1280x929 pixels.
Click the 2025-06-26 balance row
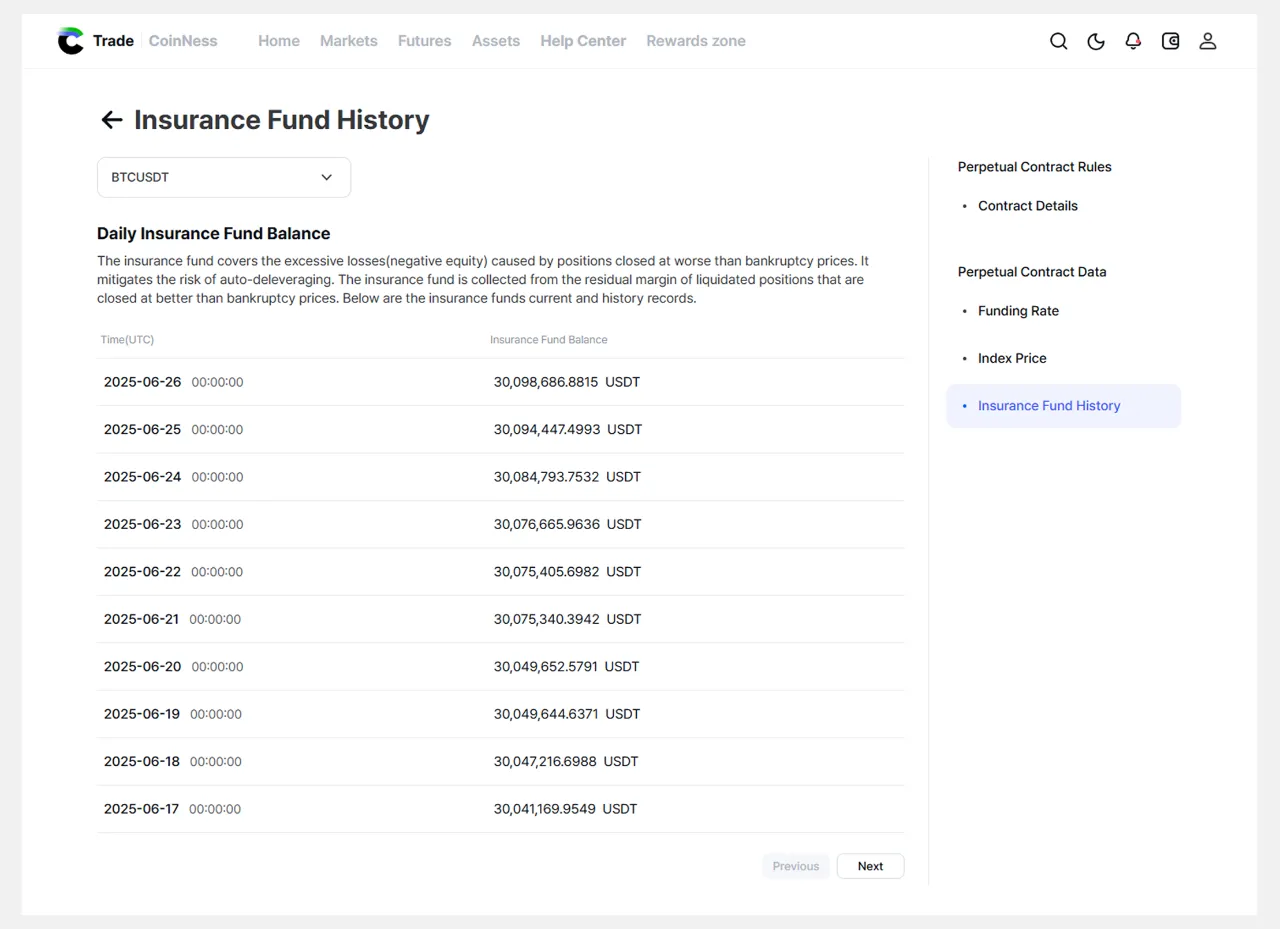(x=500, y=382)
